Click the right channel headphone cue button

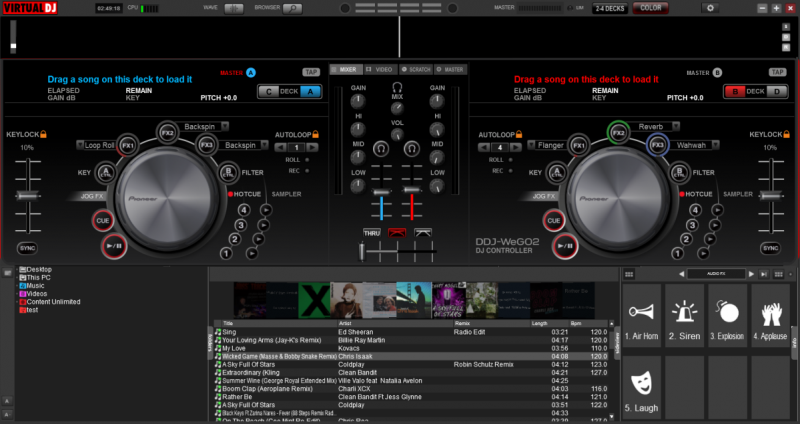pyautogui.click(x=412, y=148)
